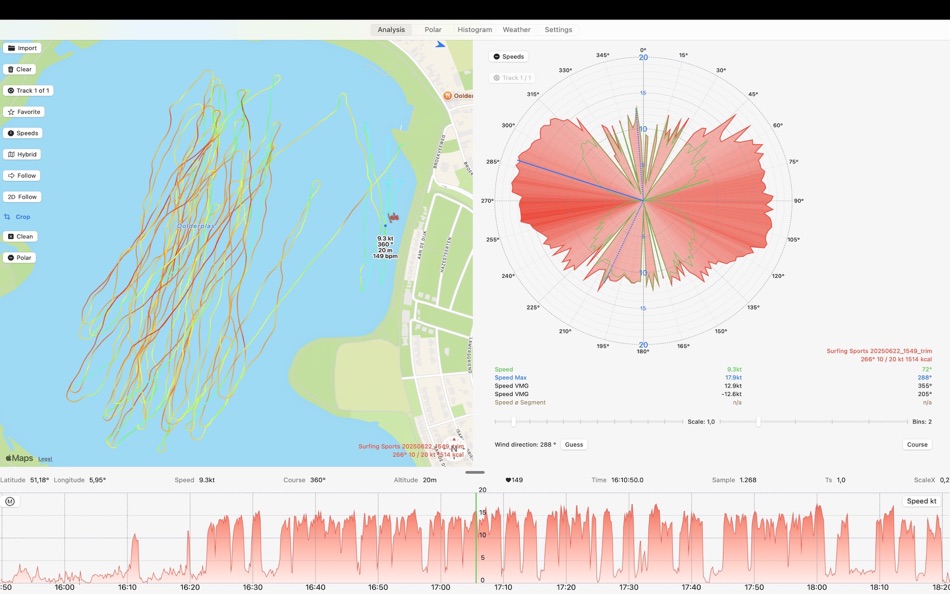Click the Apple Maps logo
This screenshot has width=950, height=594.
19,458
